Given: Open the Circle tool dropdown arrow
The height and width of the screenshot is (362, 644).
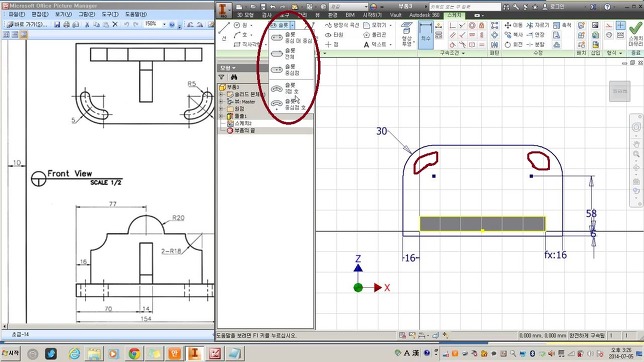Looking at the screenshot, I should (251, 25).
